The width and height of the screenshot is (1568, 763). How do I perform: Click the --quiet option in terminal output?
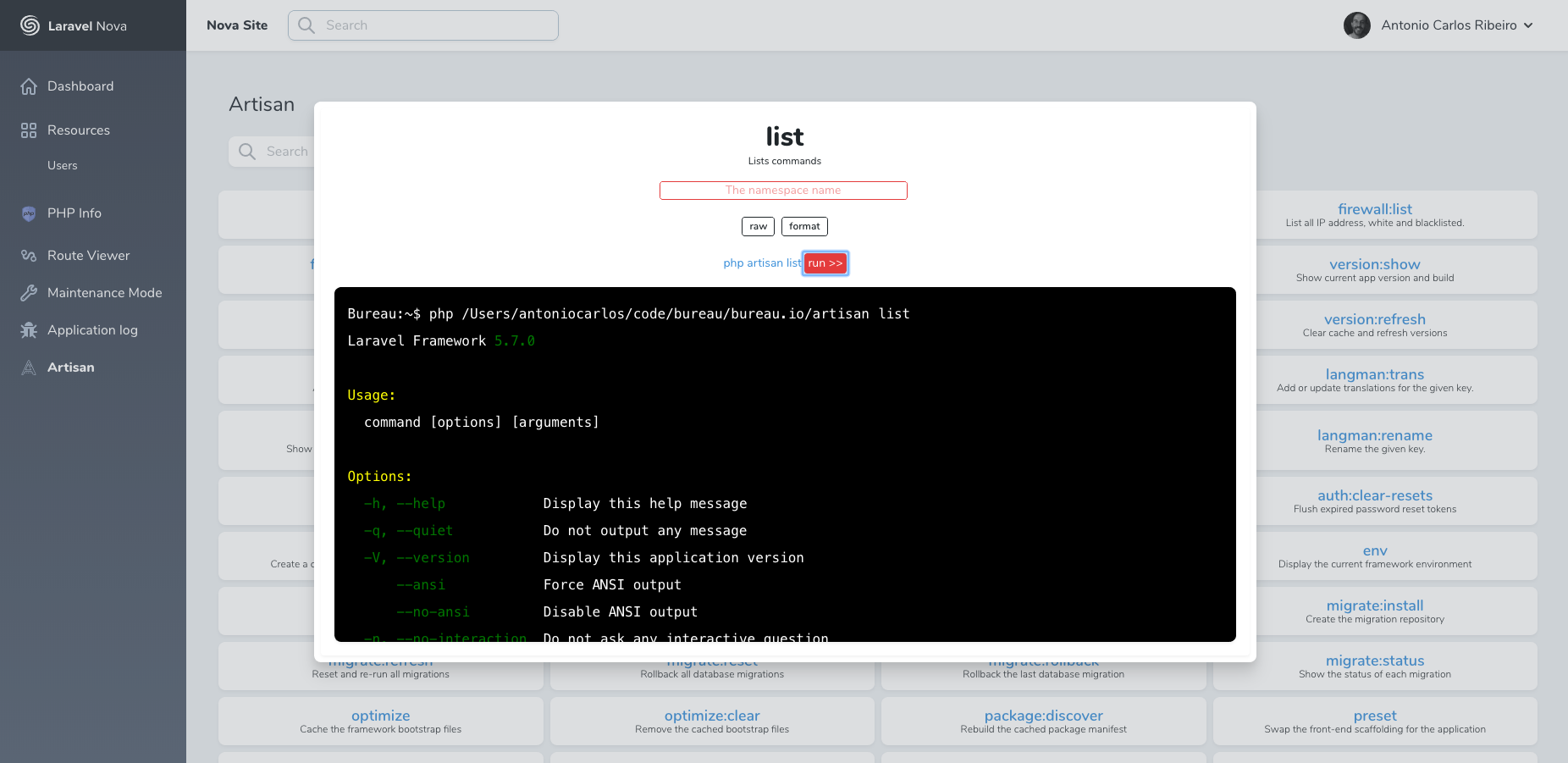coord(425,530)
